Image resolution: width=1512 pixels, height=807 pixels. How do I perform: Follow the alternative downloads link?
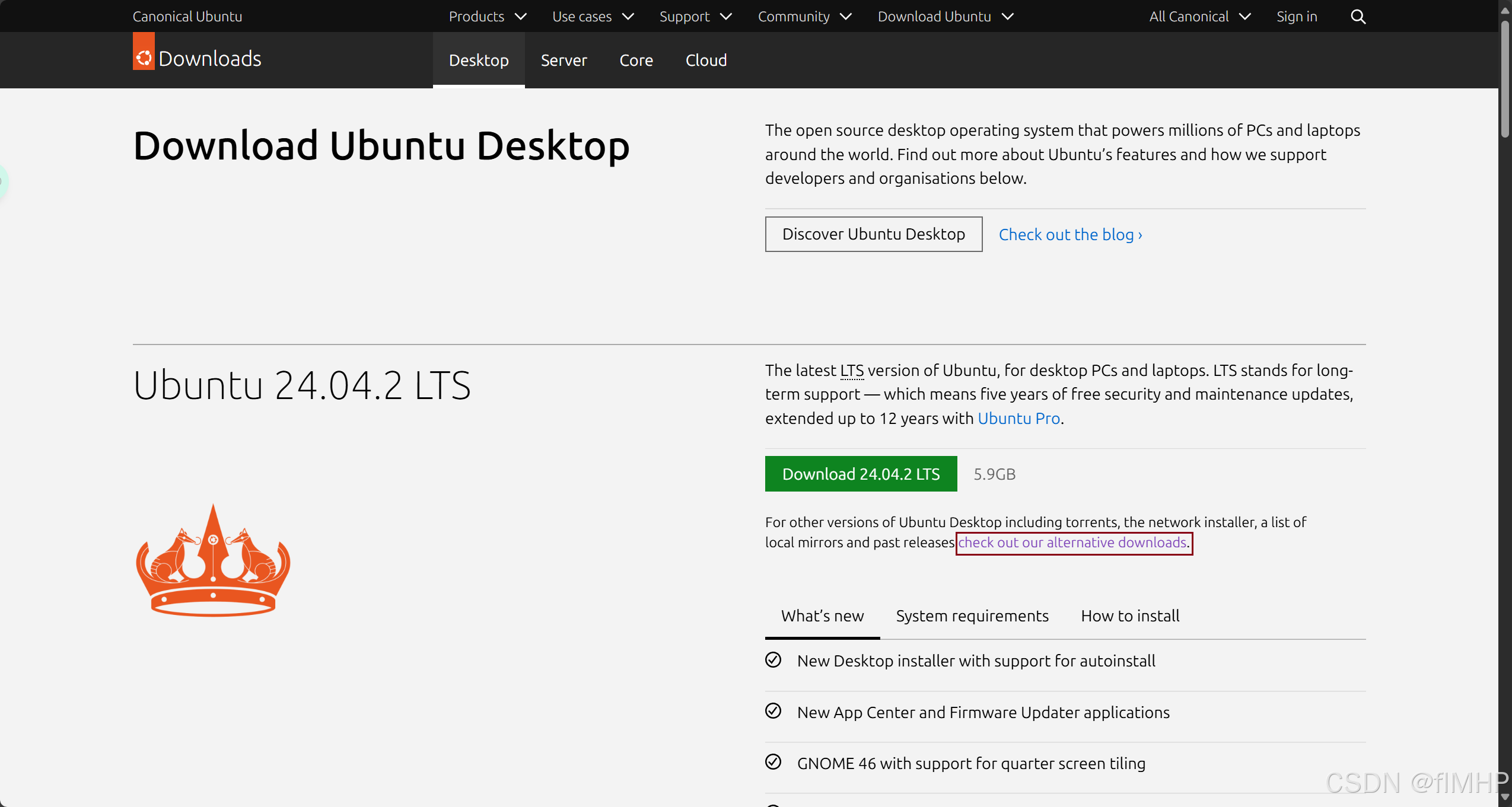point(1072,543)
